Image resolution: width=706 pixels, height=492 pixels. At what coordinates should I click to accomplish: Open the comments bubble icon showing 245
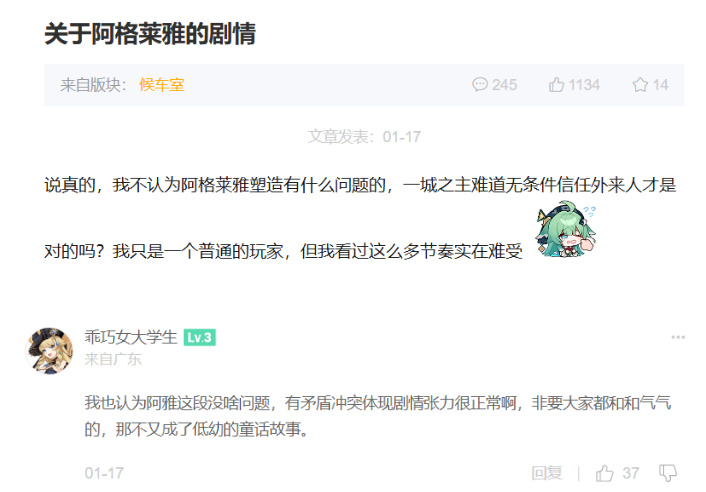480,85
